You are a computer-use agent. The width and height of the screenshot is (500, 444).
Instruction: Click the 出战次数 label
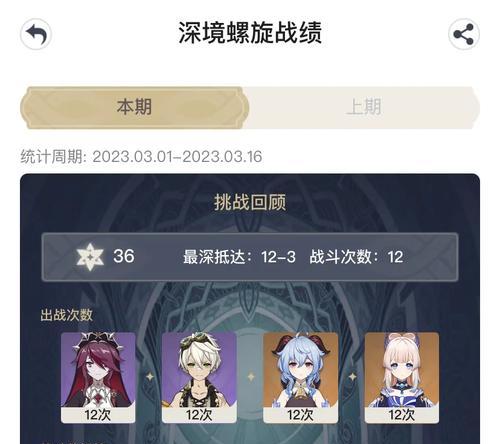(x=66, y=315)
